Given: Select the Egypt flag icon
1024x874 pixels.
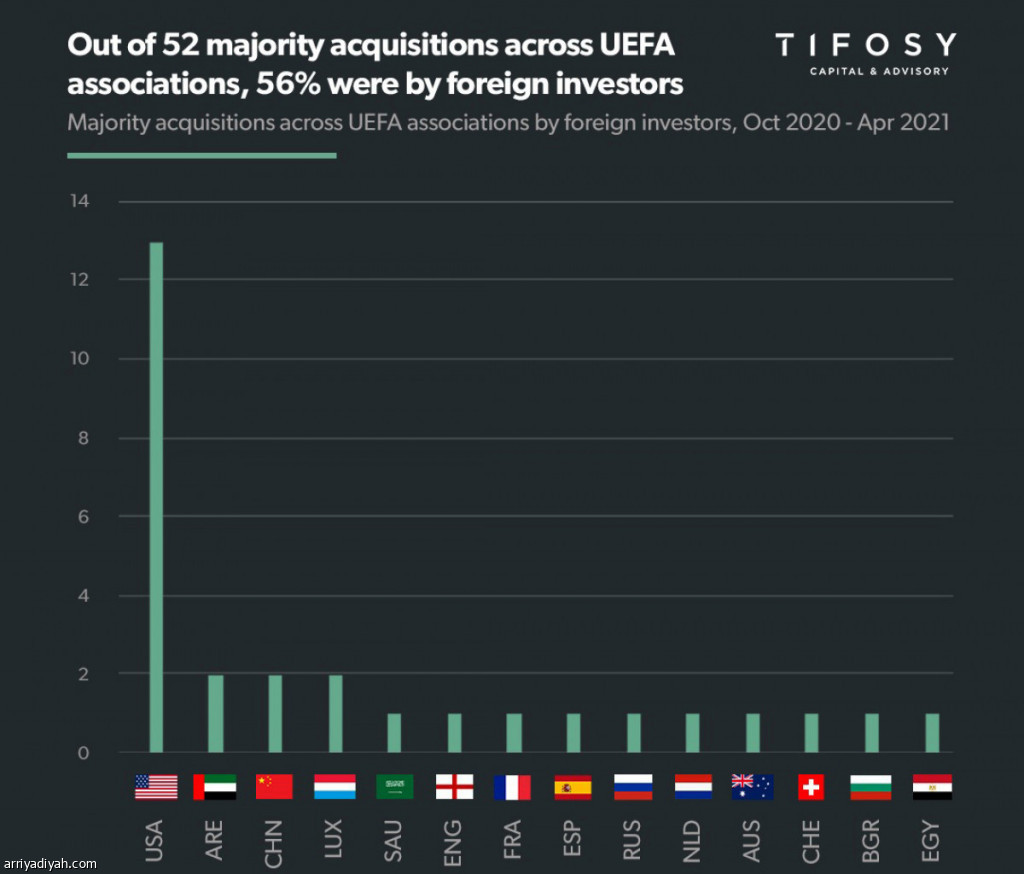Looking at the screenshot, I should tap(932, 787).
